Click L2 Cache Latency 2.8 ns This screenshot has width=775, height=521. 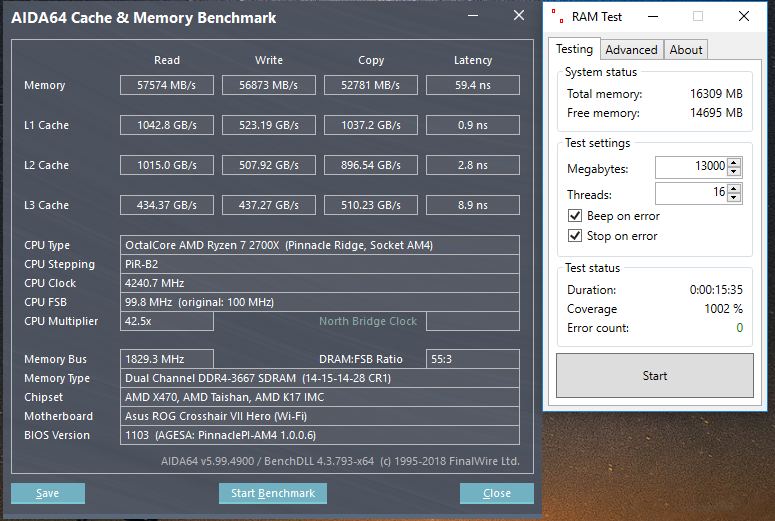[473, 165]
